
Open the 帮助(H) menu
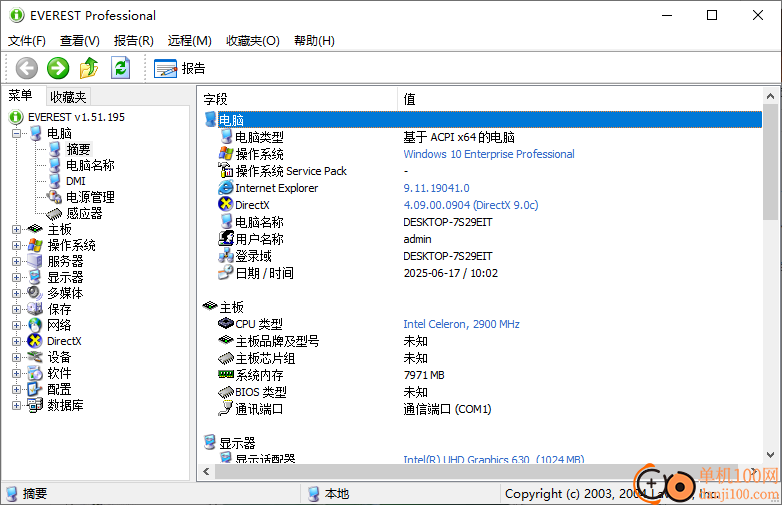[314, 40]
